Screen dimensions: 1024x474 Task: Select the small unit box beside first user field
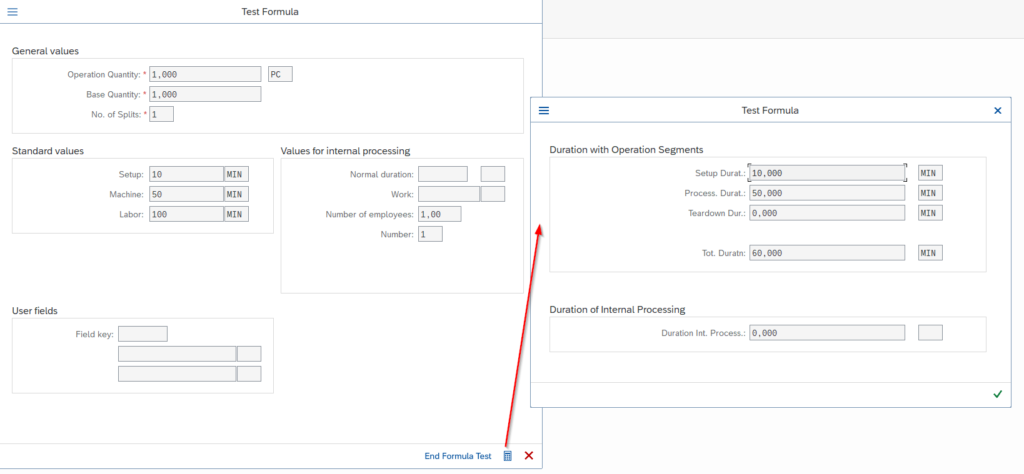[x=249, y=354]
